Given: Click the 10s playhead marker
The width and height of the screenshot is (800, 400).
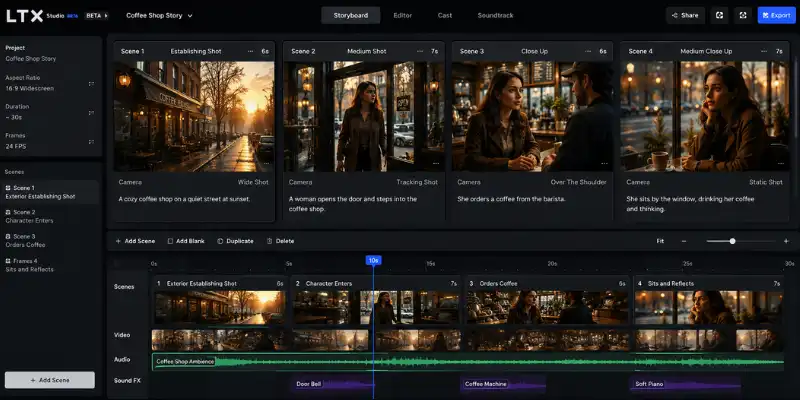Looking at the screenshot, I should (373, 261).
